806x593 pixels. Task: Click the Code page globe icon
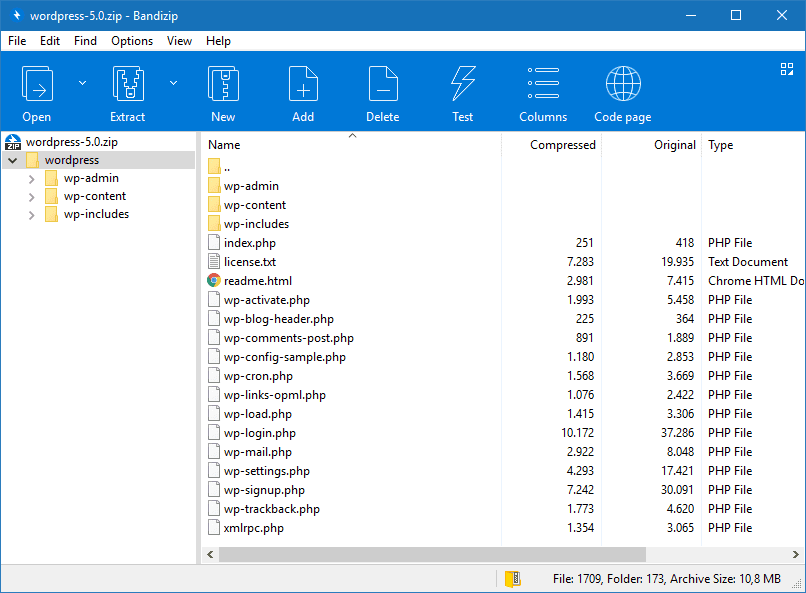(x=623, y=84)
